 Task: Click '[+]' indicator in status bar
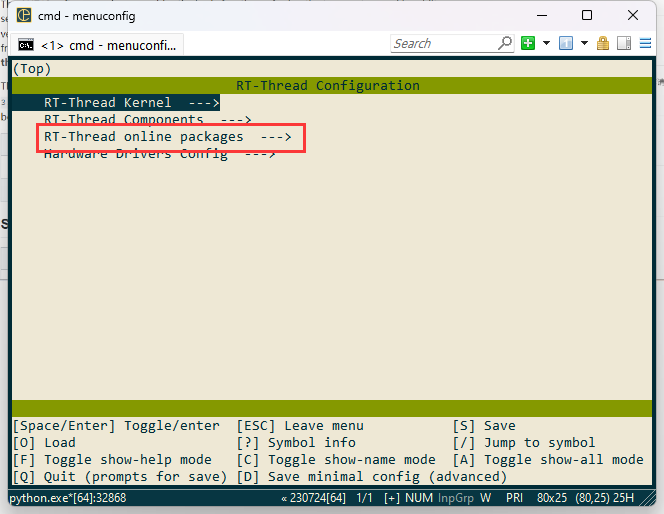click(392, 498)
